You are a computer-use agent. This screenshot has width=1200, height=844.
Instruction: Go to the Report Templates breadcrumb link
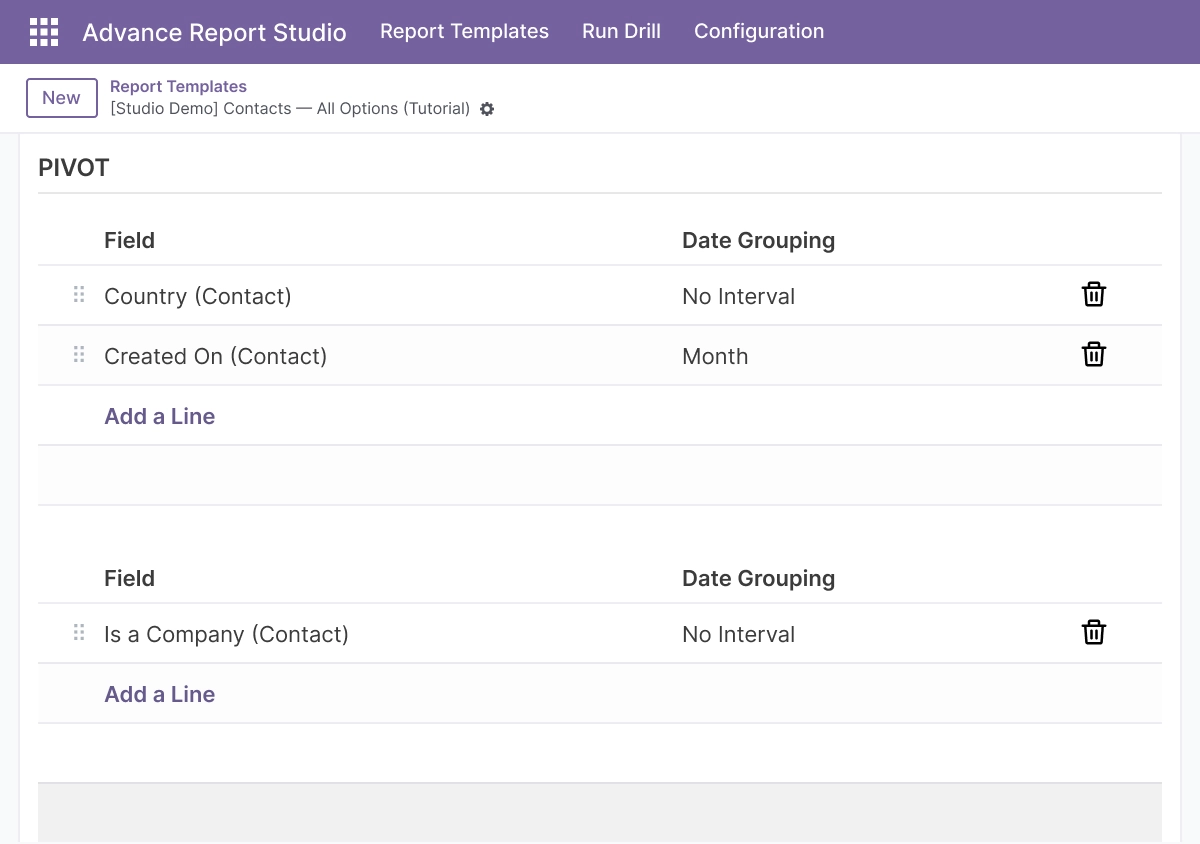coord(178,87)
